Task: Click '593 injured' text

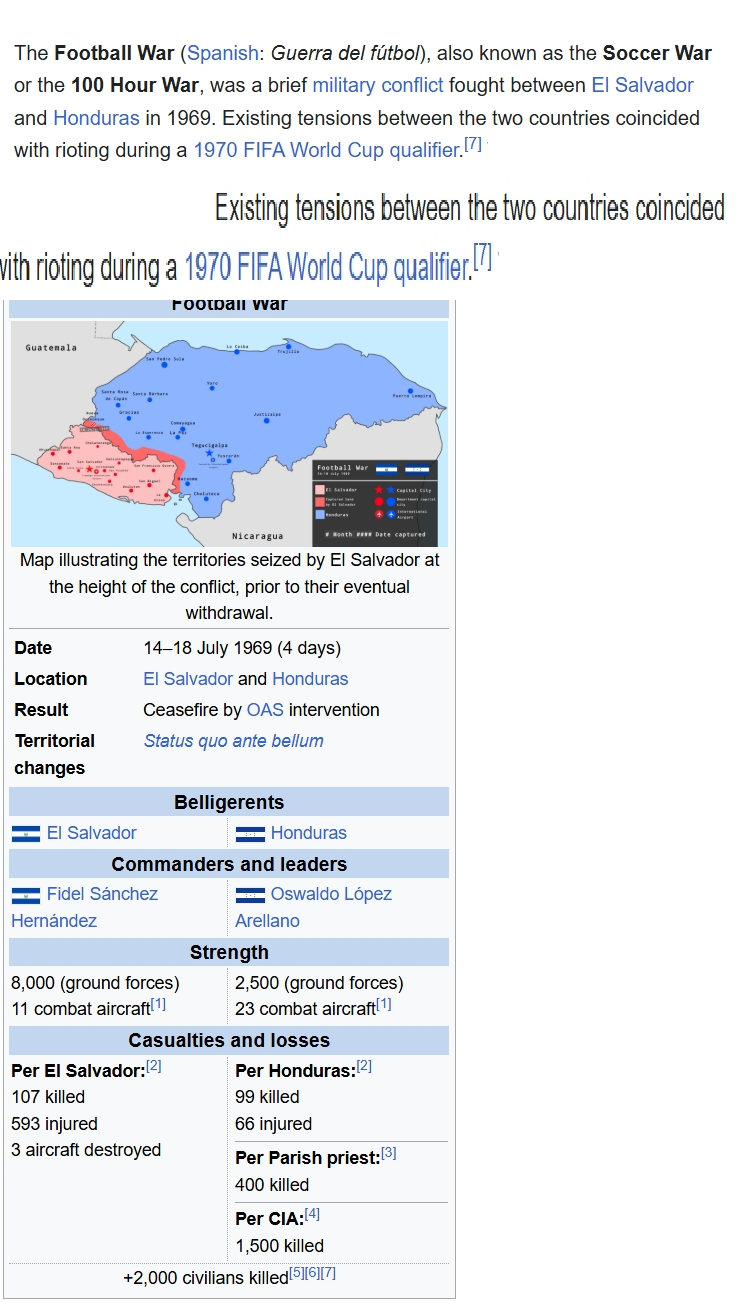Action: (x=55, y=1124)
